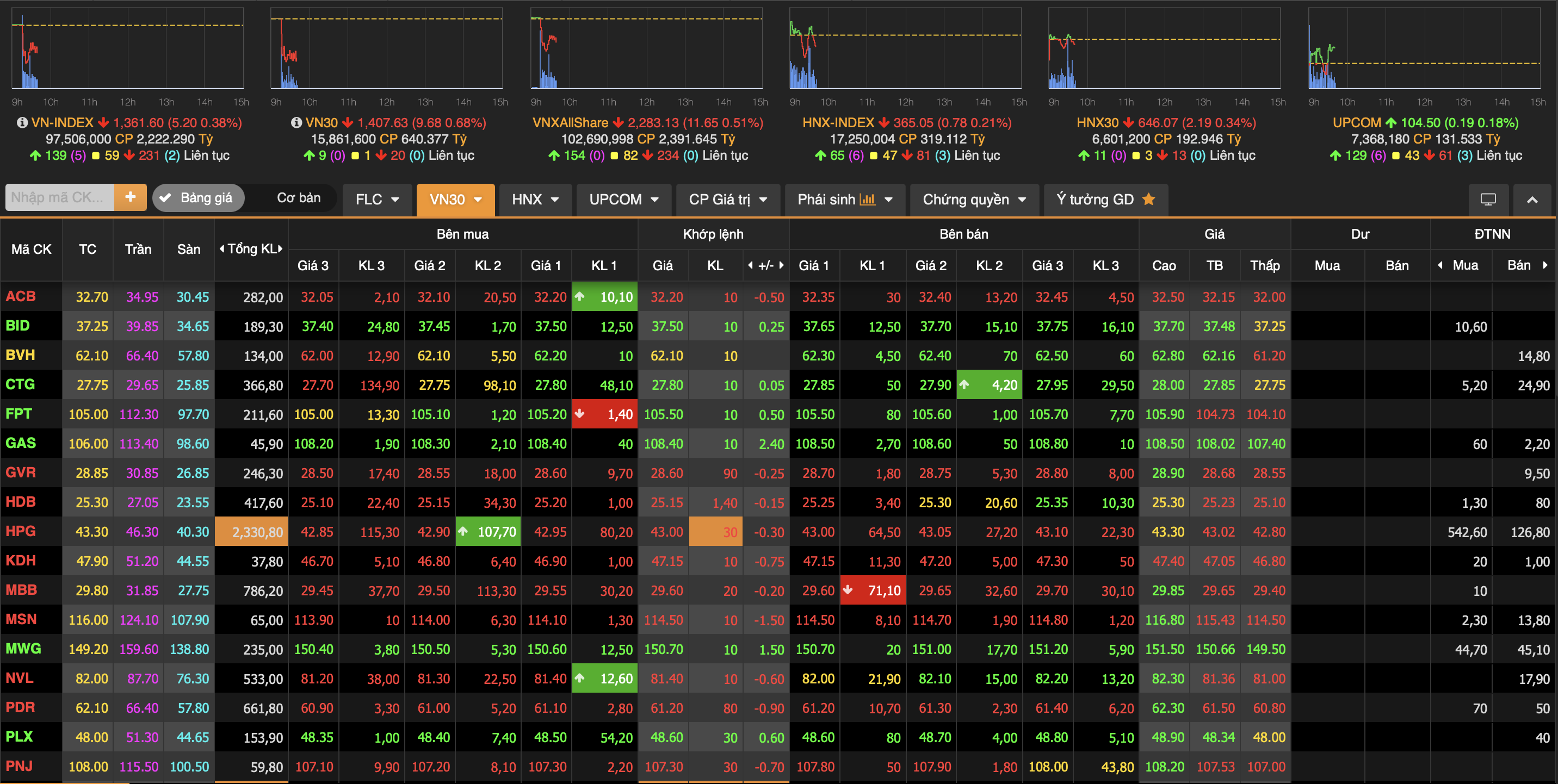The image size is (1558, 784).
Task: Click the star icon on Ý tưởng GD
Action: (1148, 200)
